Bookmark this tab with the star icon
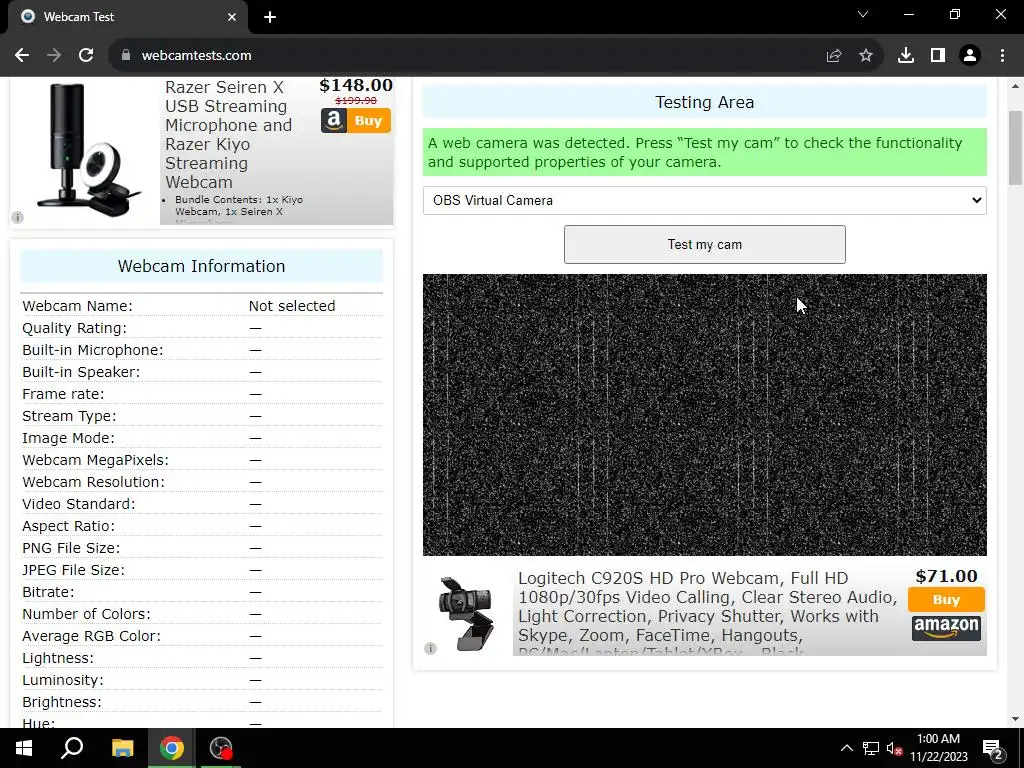 click(x=866, y=56)
